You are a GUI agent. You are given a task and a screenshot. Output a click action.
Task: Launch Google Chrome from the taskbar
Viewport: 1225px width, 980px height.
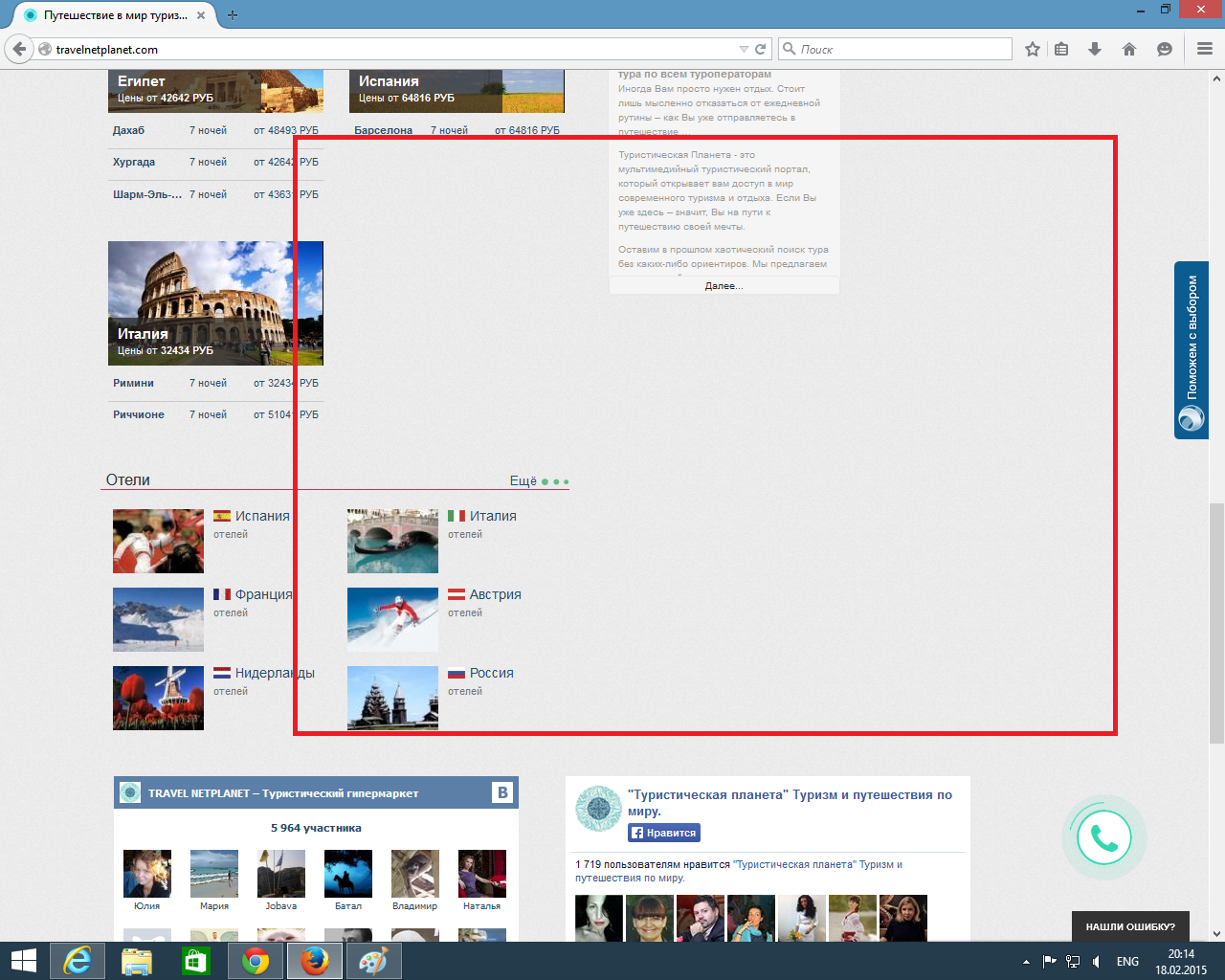coord(256,961)
